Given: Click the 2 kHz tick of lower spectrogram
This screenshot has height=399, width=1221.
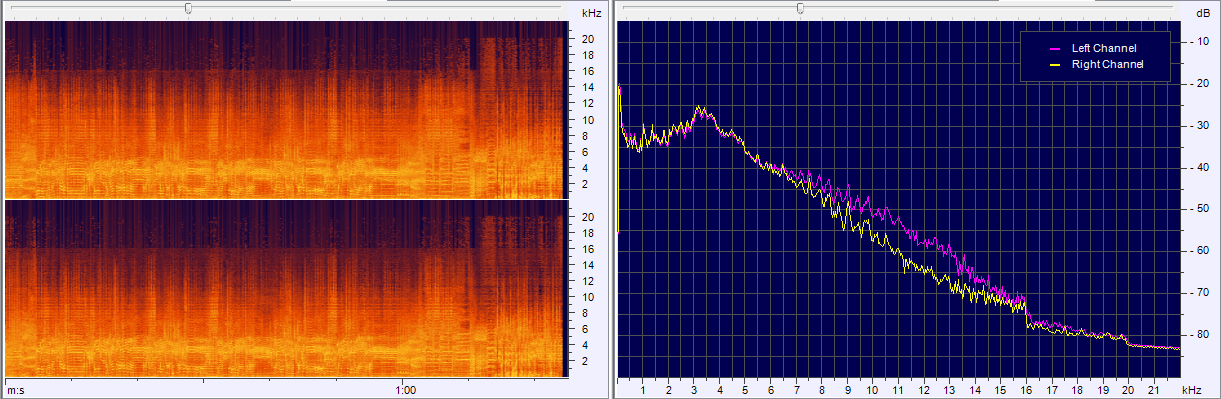Looking at the screenshot, I should coord(591,361).
